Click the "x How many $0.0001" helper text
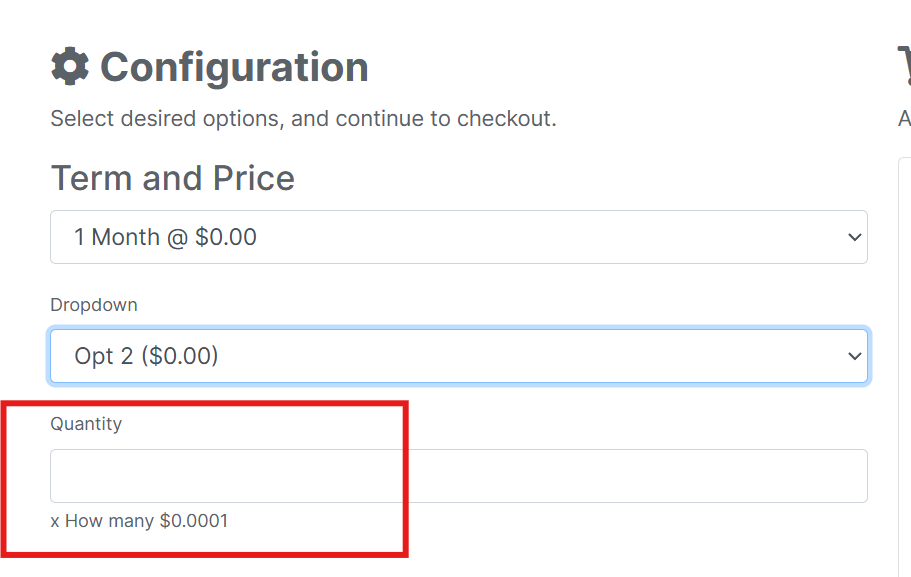Screen dimensions: 911x577 (139, 521)
